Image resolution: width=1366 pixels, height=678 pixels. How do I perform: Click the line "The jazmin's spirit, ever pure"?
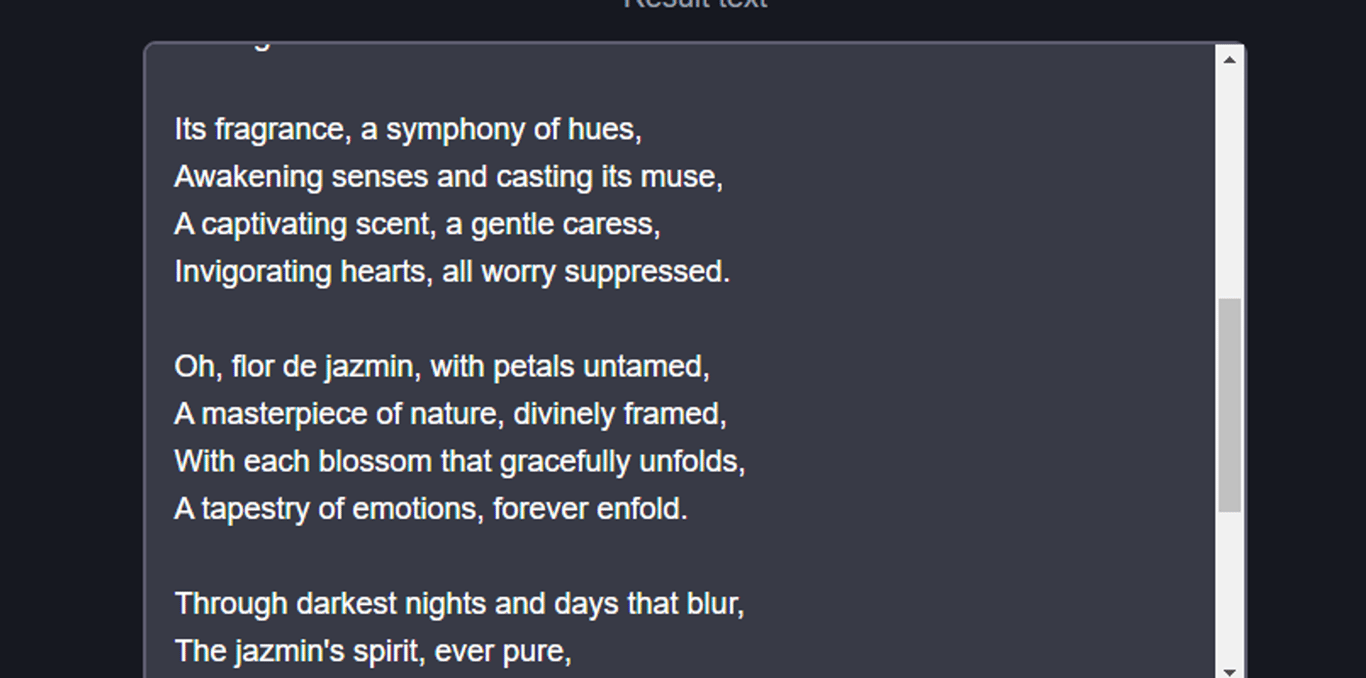point(373,651)
